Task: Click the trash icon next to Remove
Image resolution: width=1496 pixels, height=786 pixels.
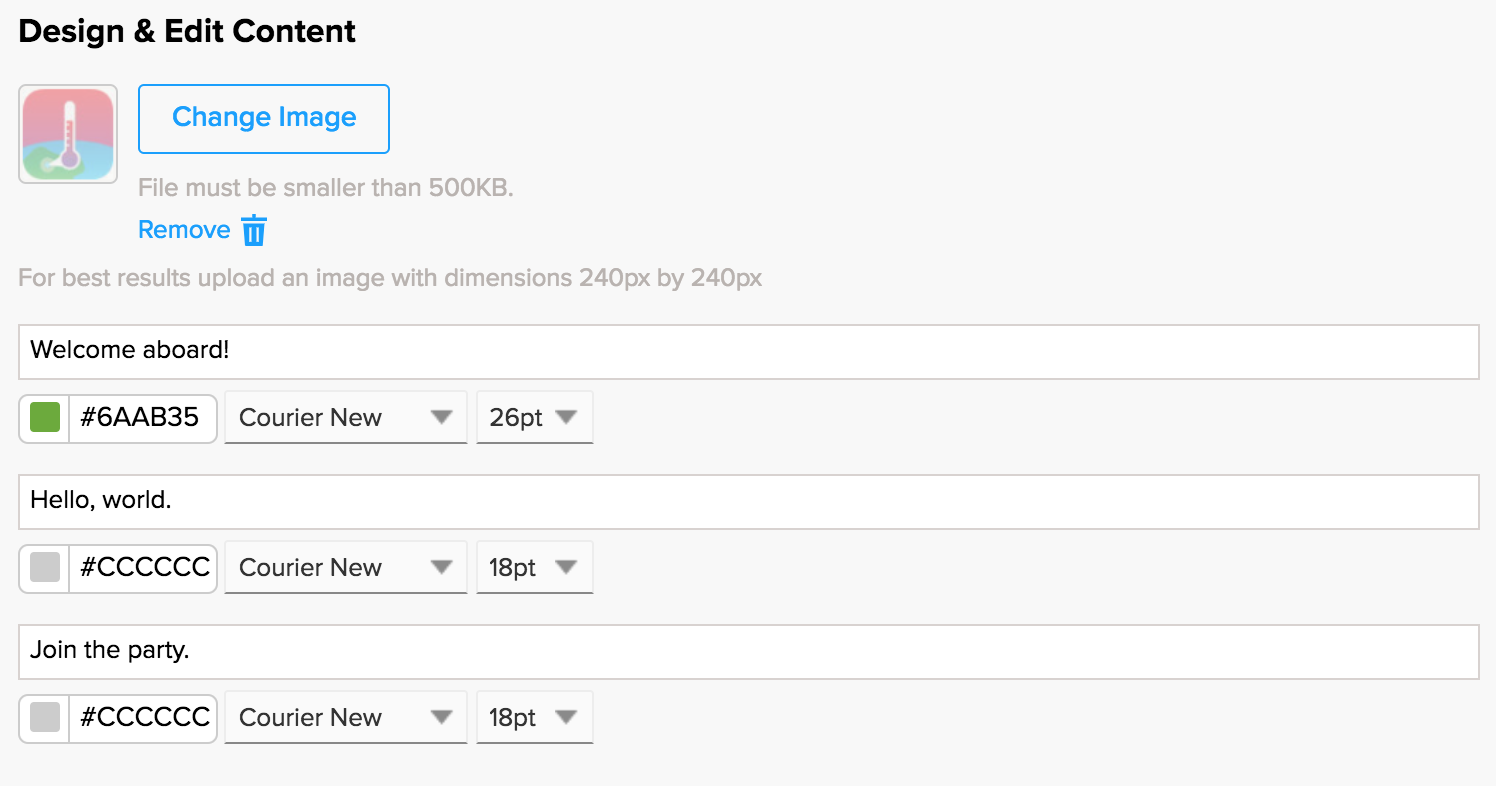Action: 255,230
